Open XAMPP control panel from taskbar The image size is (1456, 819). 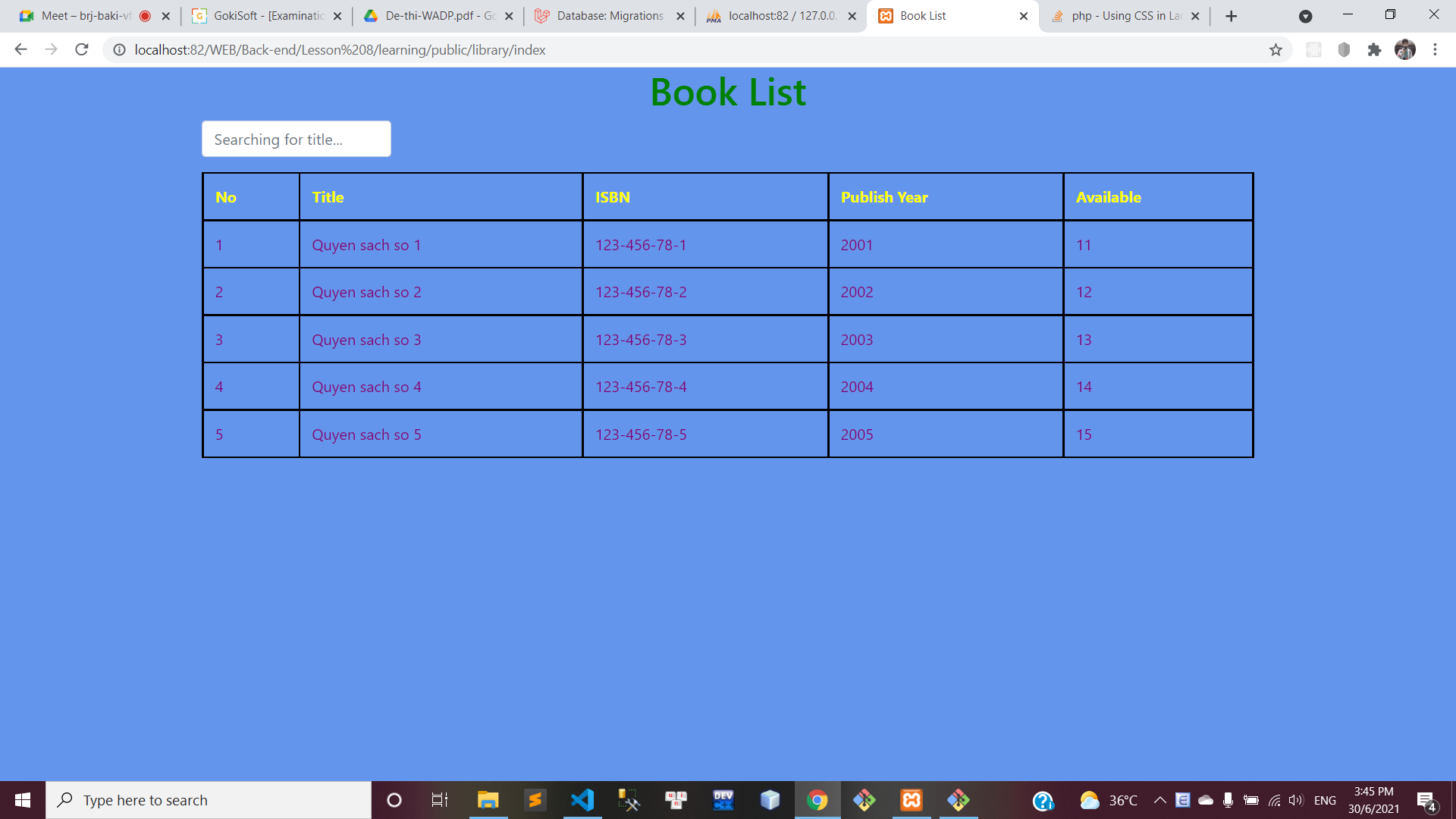(912, 800)
